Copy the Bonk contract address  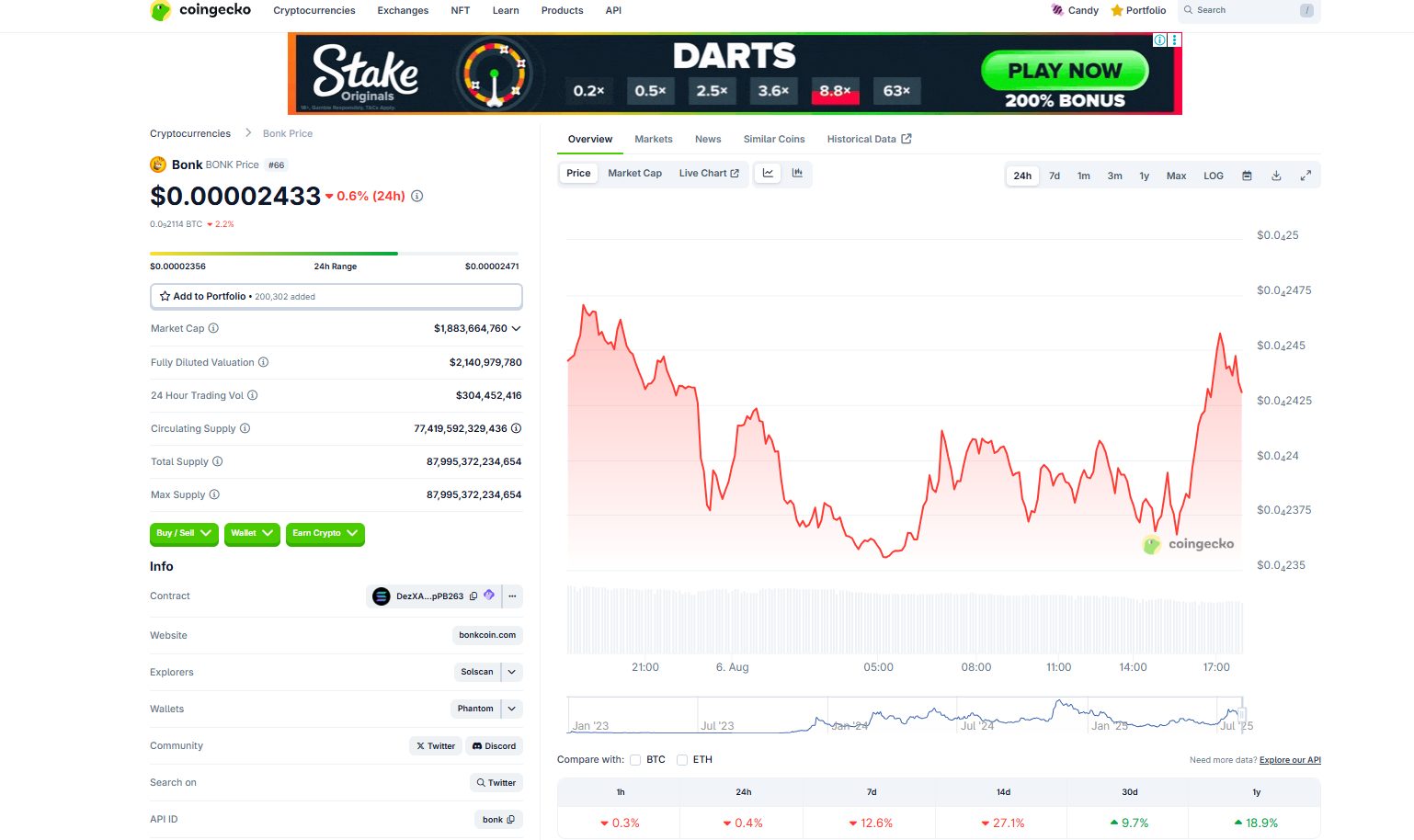[473, 596]
